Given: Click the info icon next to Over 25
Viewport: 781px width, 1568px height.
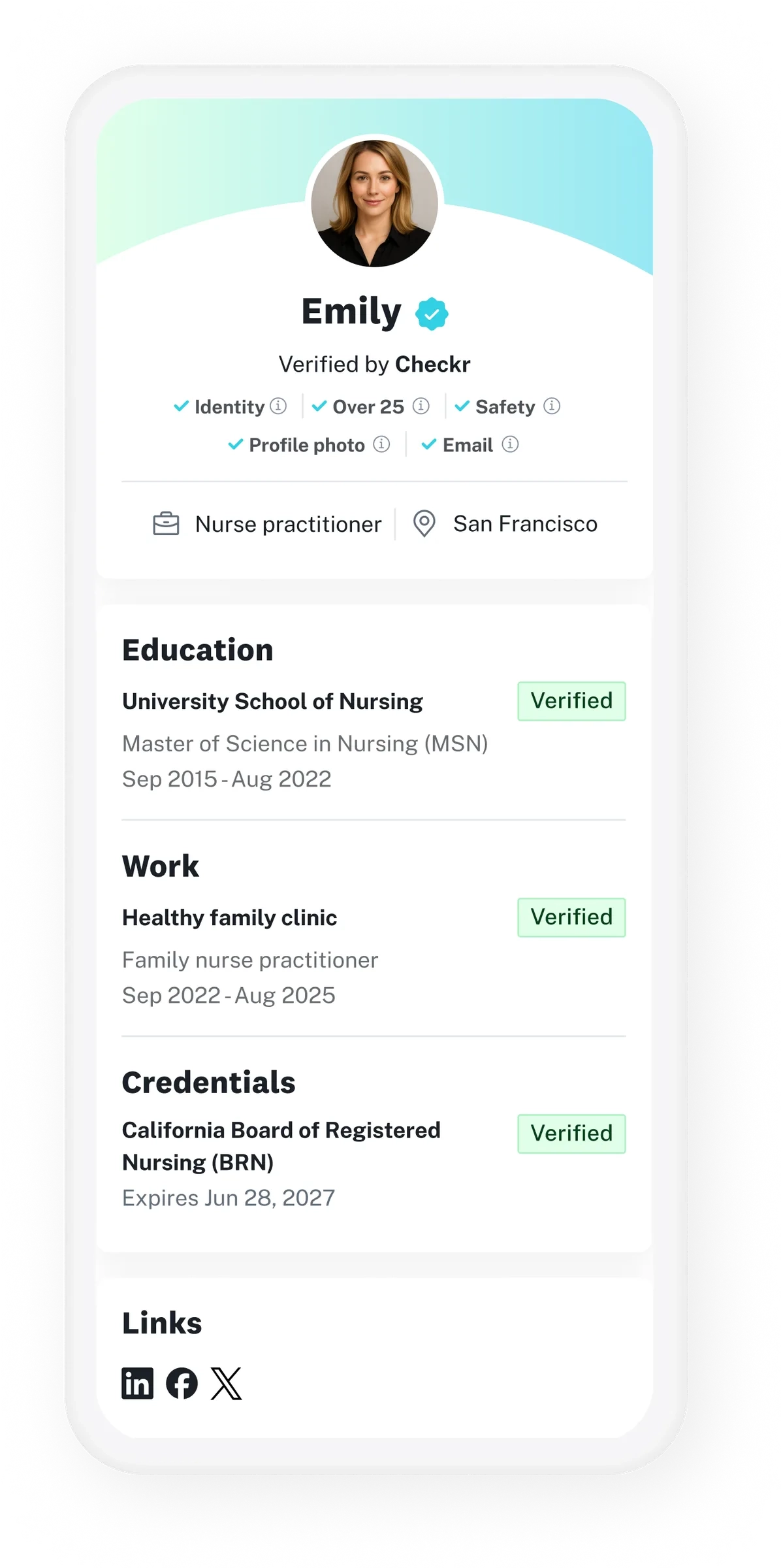Looking at the screenshot, I should pos(421,406).
